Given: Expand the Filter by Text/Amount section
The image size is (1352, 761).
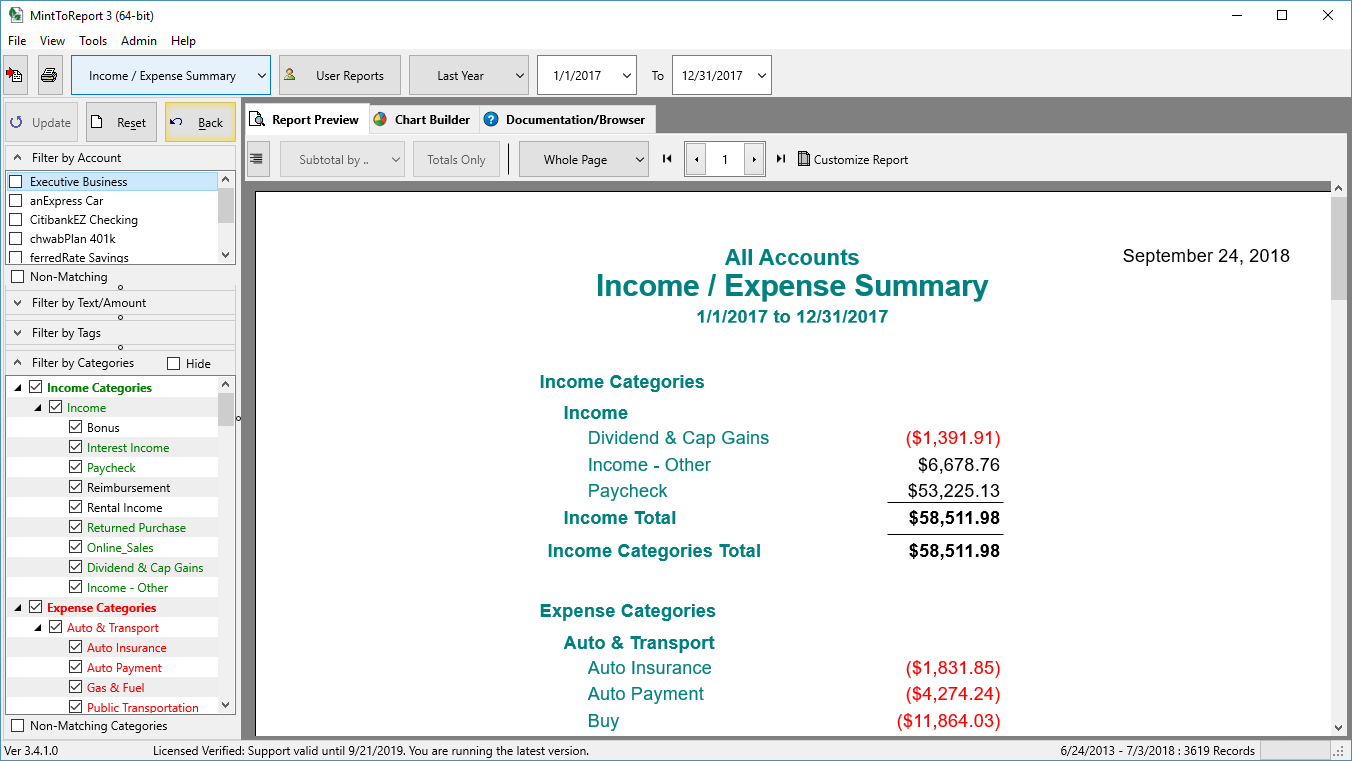Looking at the screenshot, I should (x=18, y=303).
